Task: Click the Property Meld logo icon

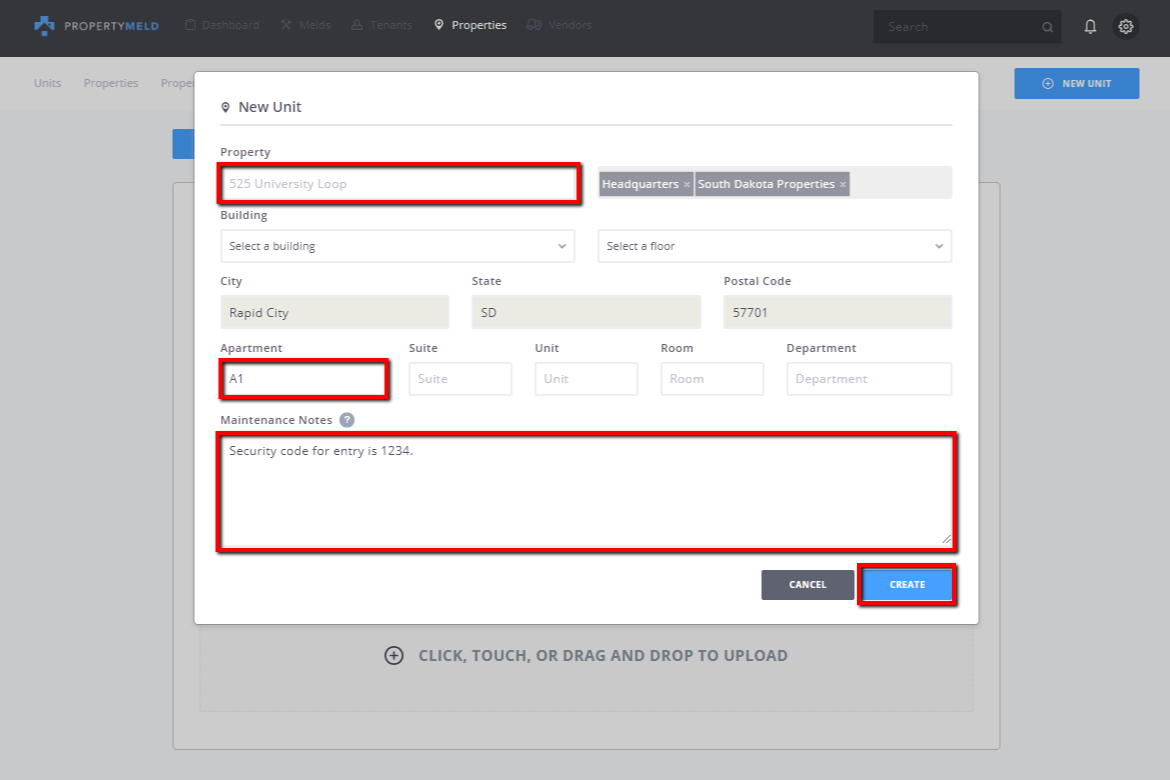Action: 44,26
